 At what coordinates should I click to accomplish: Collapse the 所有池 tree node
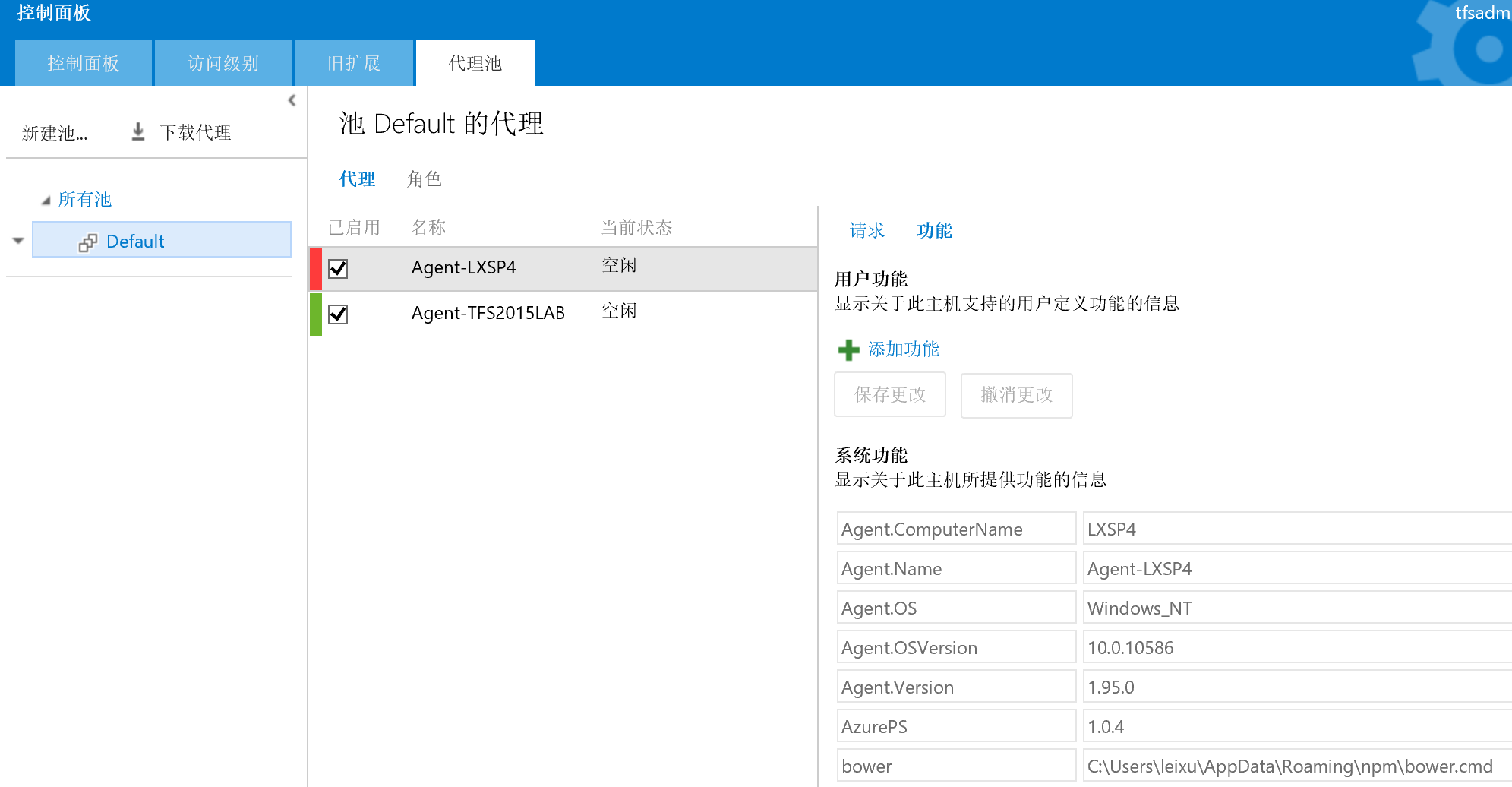click(x=46, y=201)
